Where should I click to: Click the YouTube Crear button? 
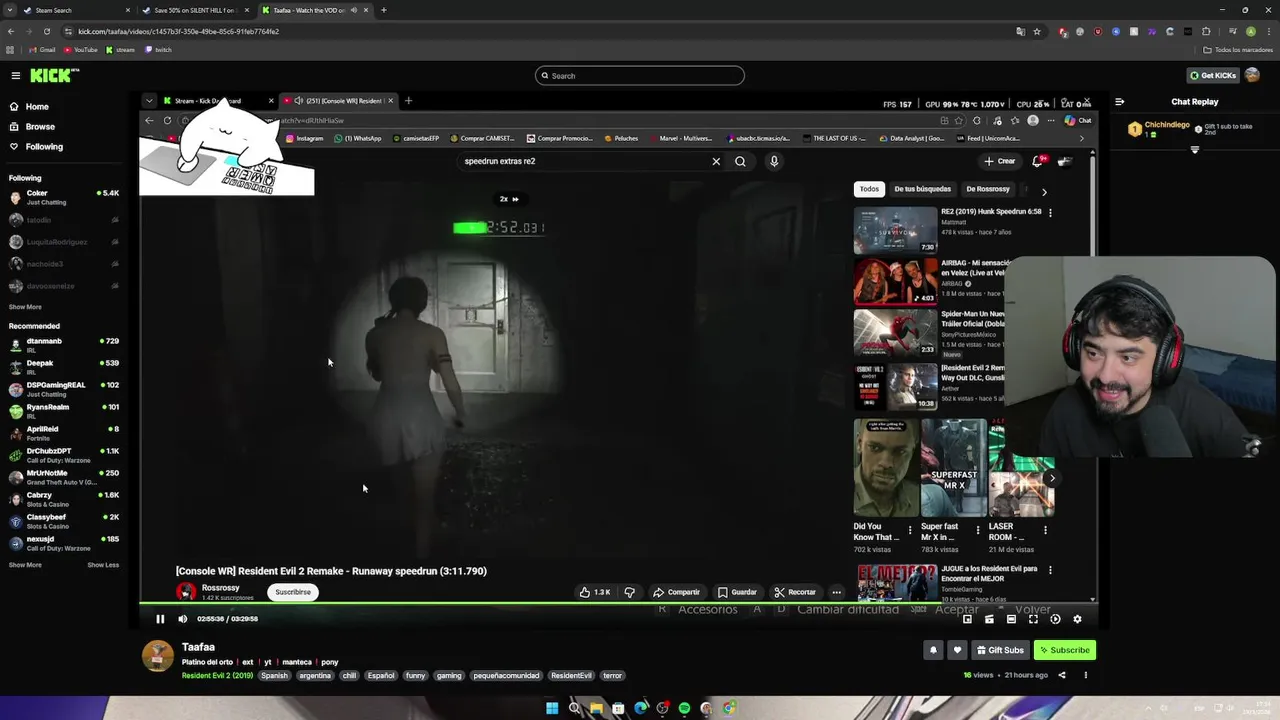coord(1000,161)
